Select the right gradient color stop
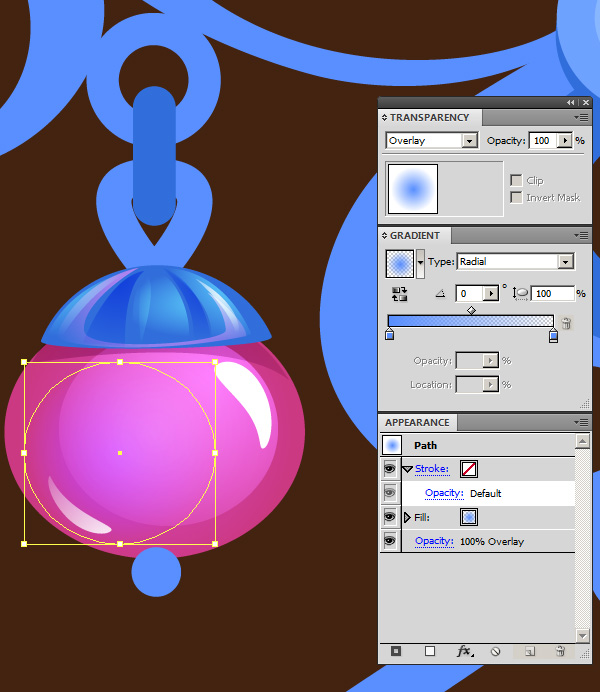 [553, 335]
